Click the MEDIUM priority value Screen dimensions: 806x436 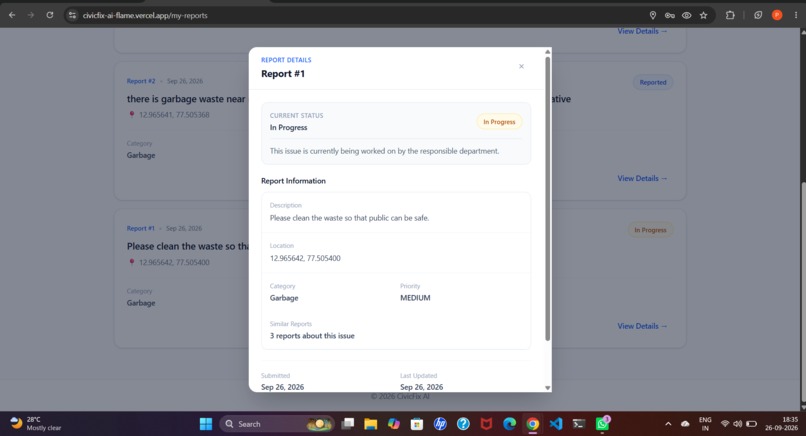click(x=415, y=298)
